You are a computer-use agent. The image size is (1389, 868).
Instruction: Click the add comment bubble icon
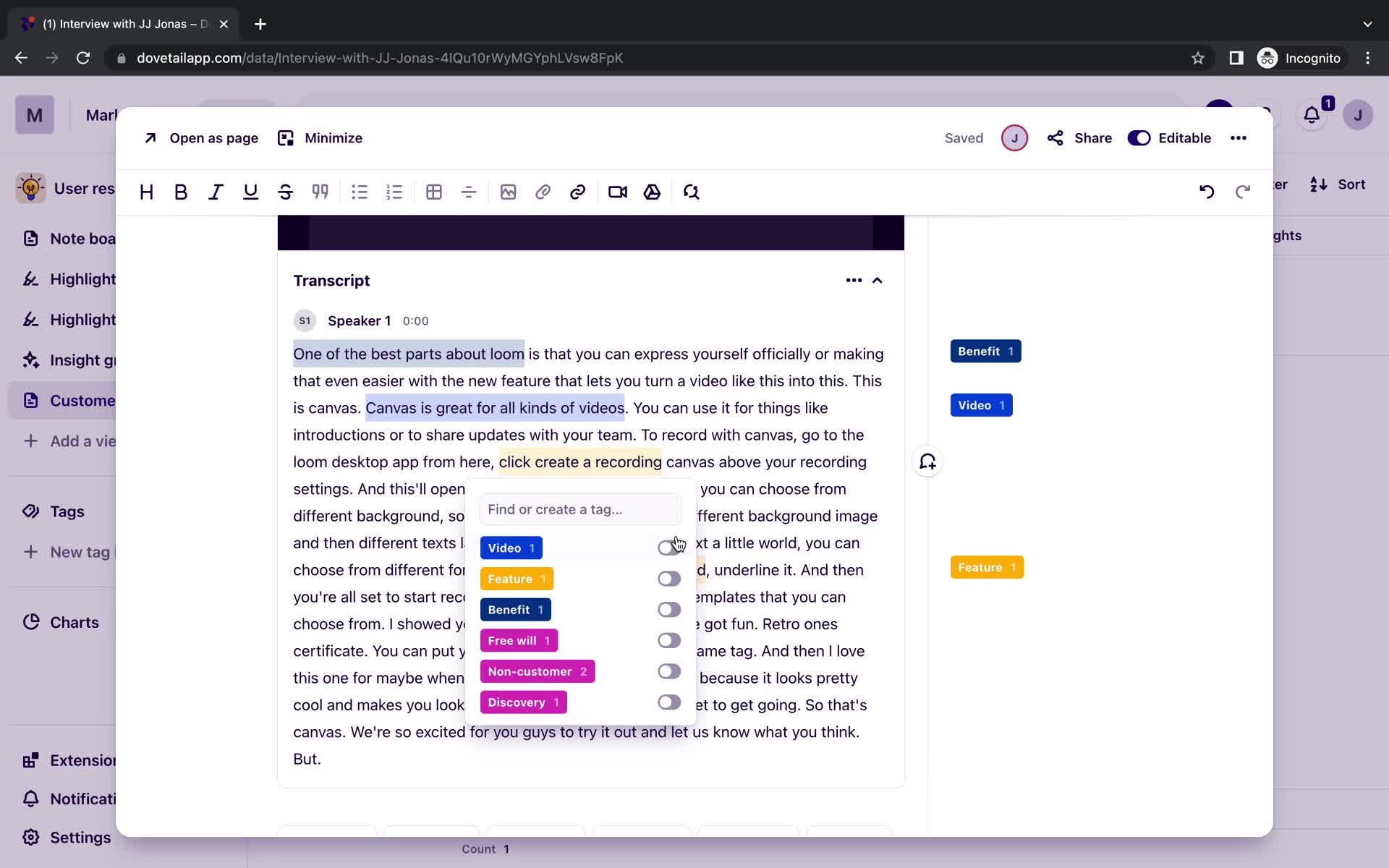pos(927,461)
